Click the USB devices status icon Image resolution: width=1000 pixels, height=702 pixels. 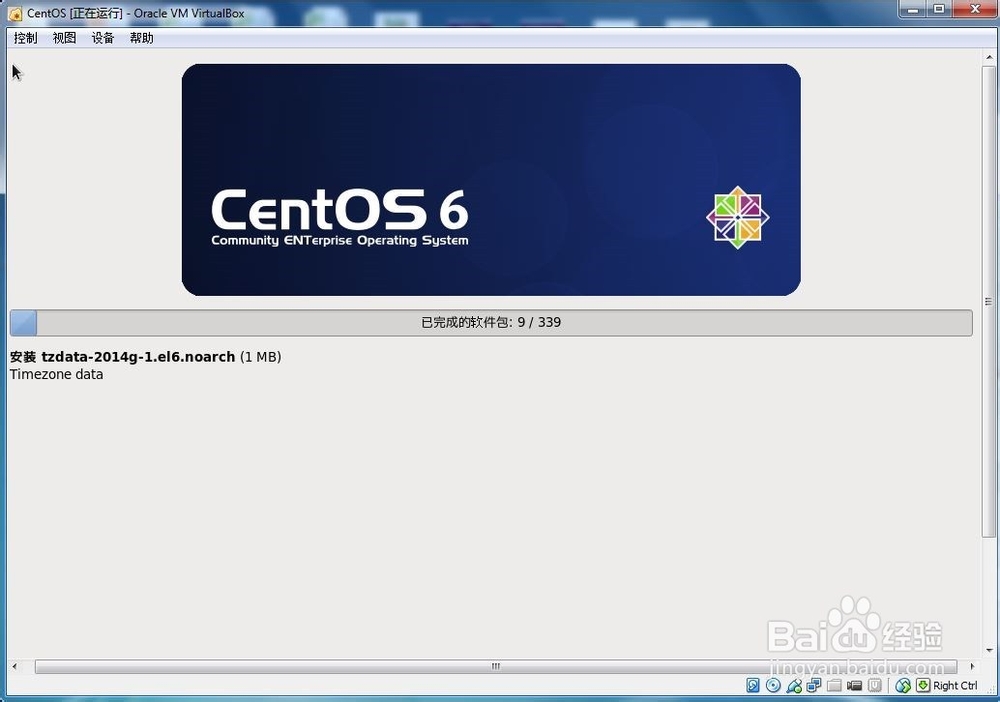[x=794, y=685]
